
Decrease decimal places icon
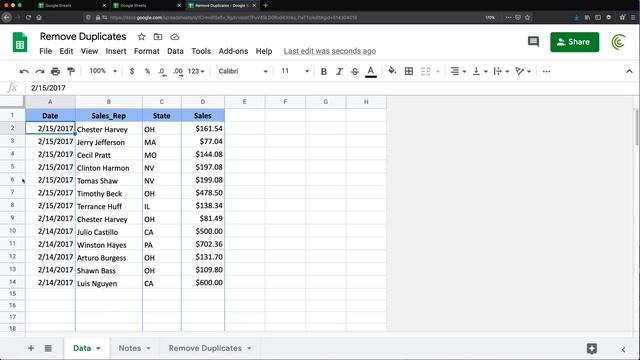pyautogui.click(x=162, y=71)
